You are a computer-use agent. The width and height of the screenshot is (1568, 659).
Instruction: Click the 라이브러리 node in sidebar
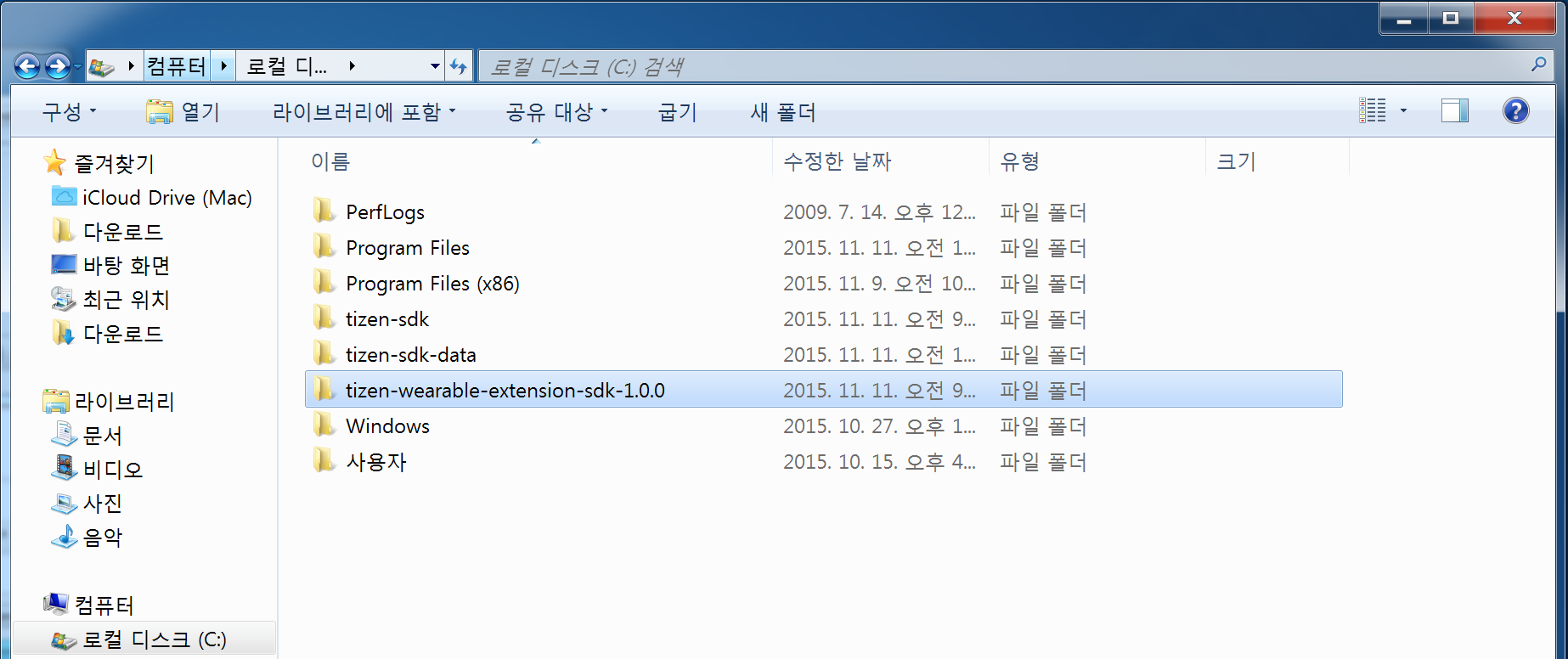[109, 401]
